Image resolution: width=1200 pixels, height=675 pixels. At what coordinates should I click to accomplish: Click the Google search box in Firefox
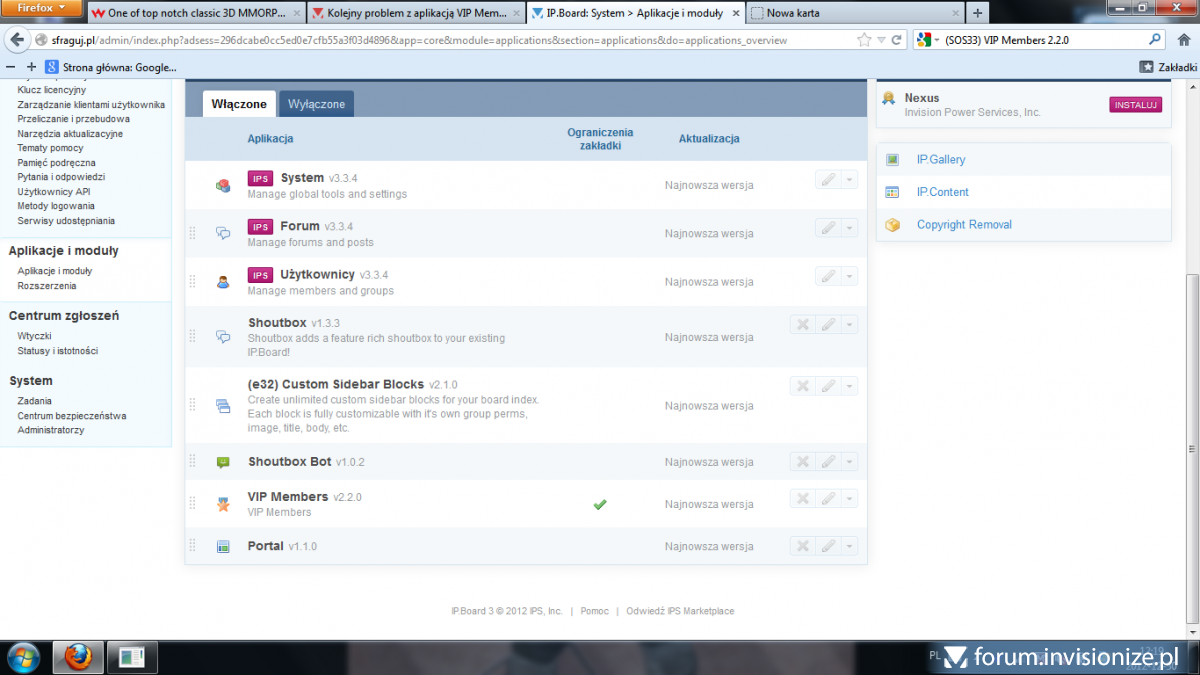coord(1040,40)
